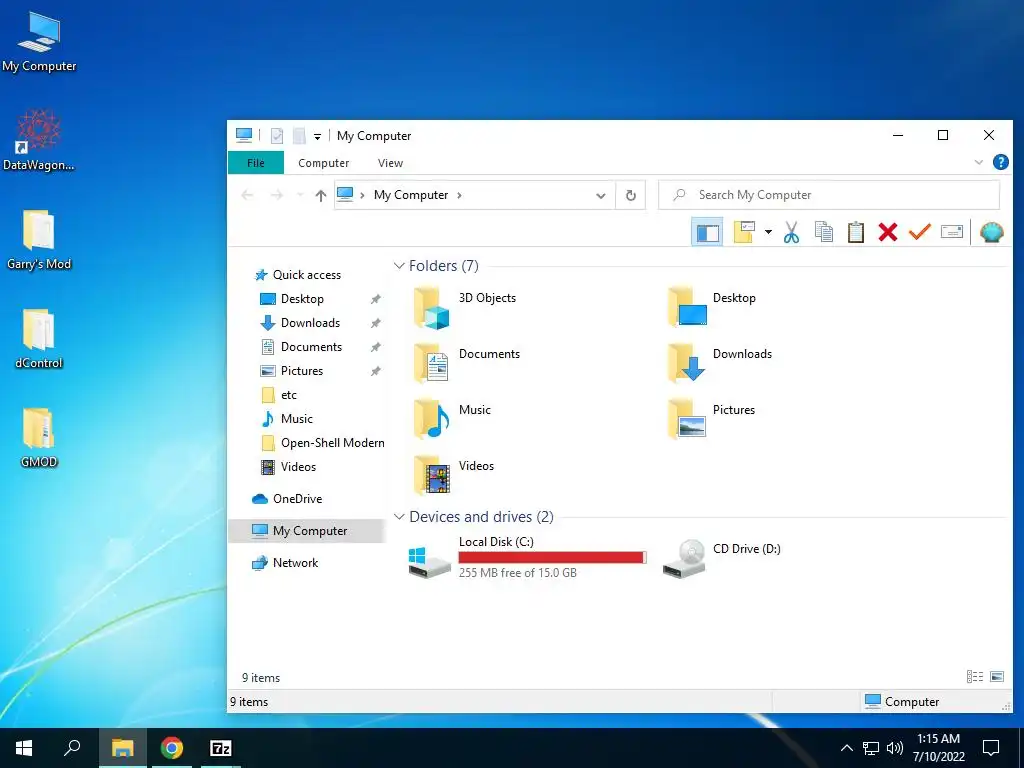Open dropdown arrow next to folder options icon
Image resolution: width=1024 pixels, height=768 pixels.
(768, 232)
